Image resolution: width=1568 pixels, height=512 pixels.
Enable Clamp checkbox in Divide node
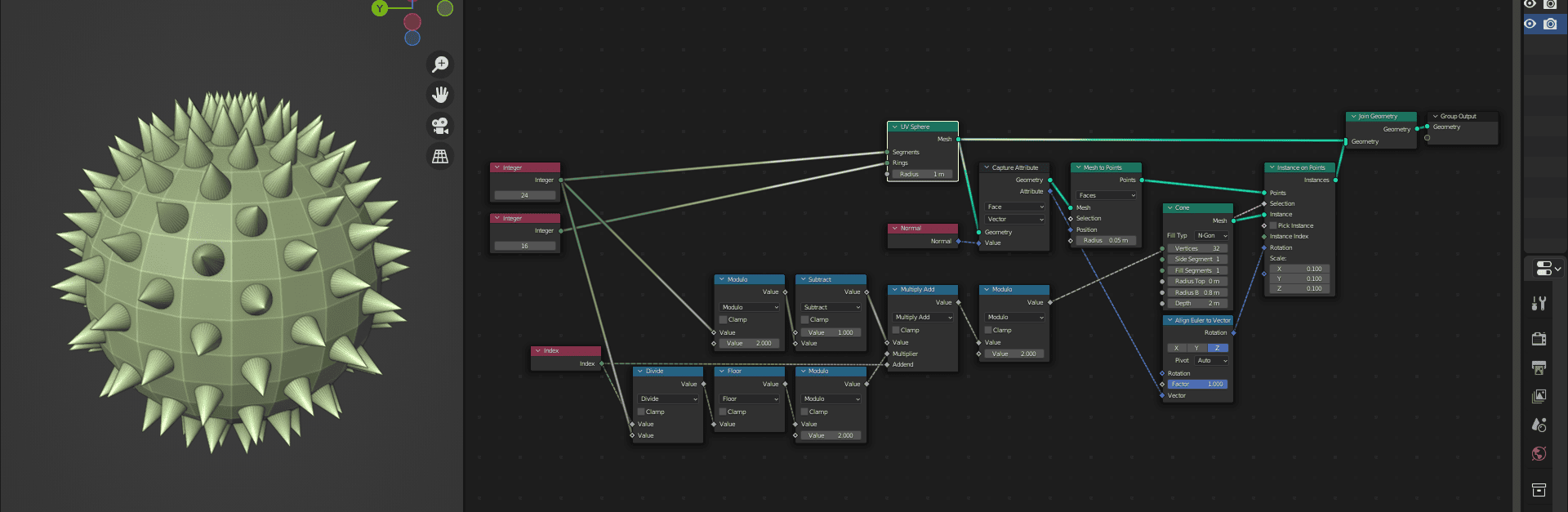[641, 412]
